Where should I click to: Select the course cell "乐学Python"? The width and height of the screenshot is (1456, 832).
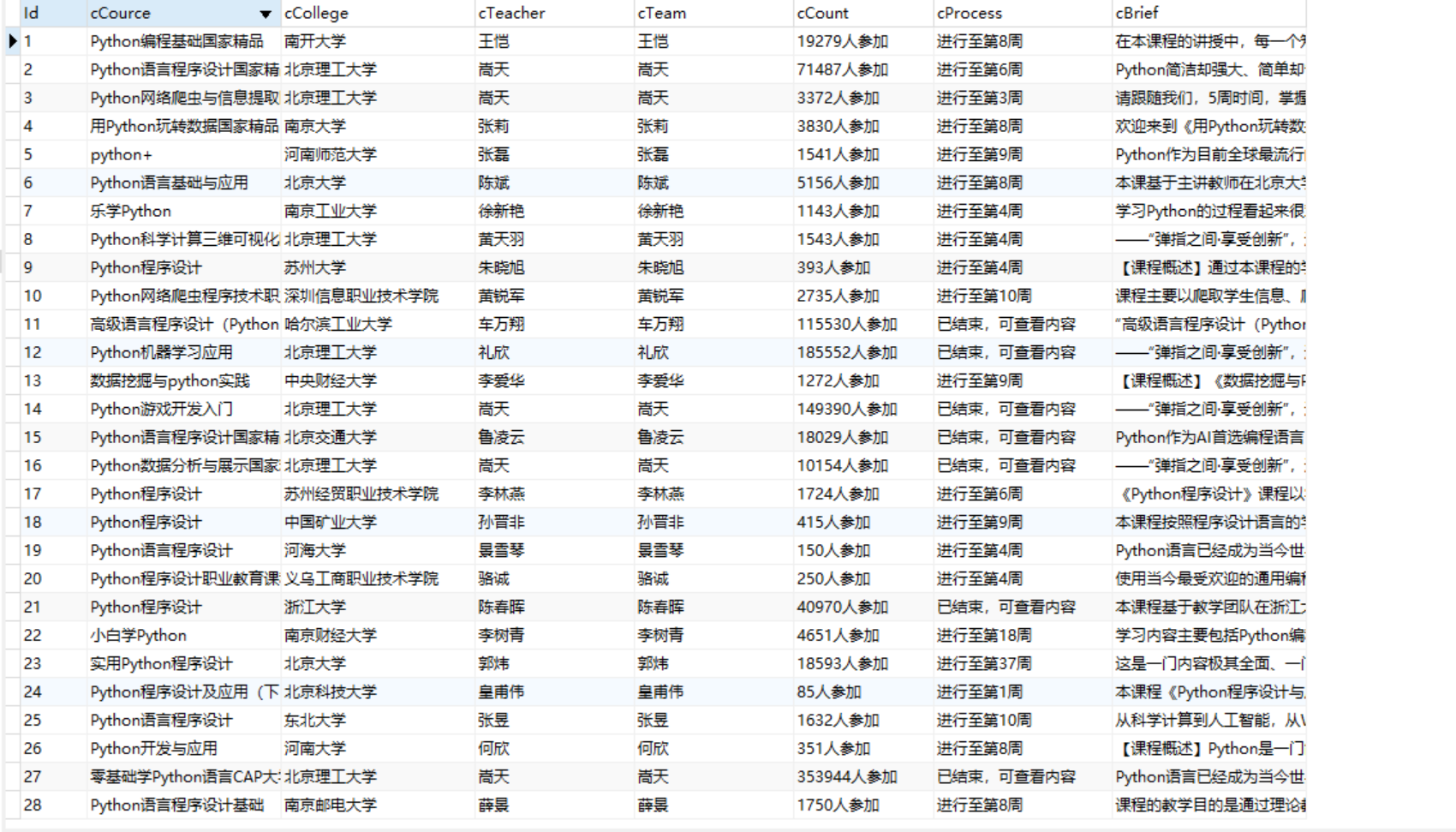(183, 211)
